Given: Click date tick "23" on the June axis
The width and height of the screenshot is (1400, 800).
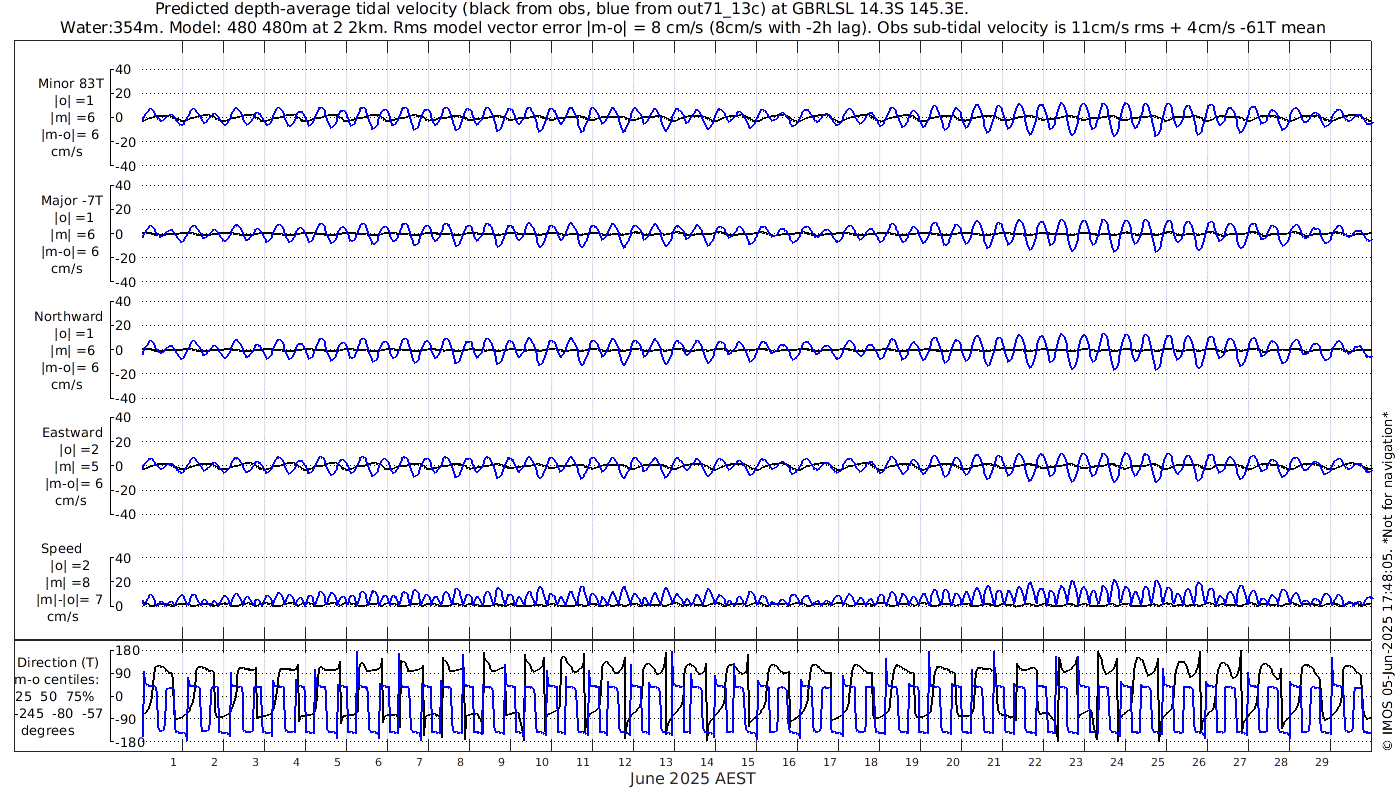Looking at the screenshot, I should (1076, 762).
